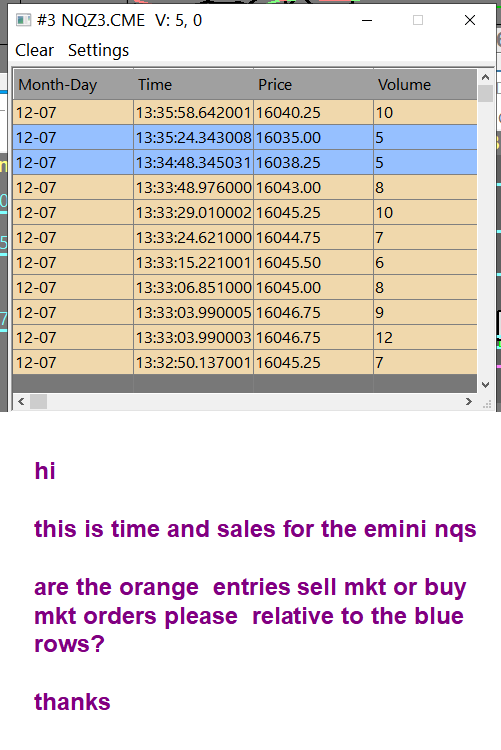Close the NQZ3.CME window

[470, 20]
